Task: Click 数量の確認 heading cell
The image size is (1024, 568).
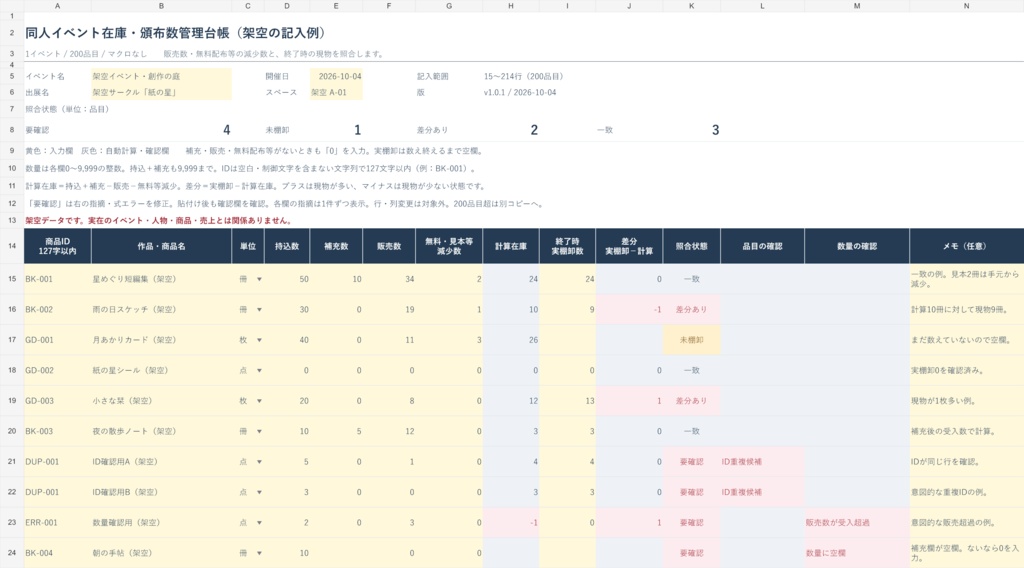Action: pos(857,246)
